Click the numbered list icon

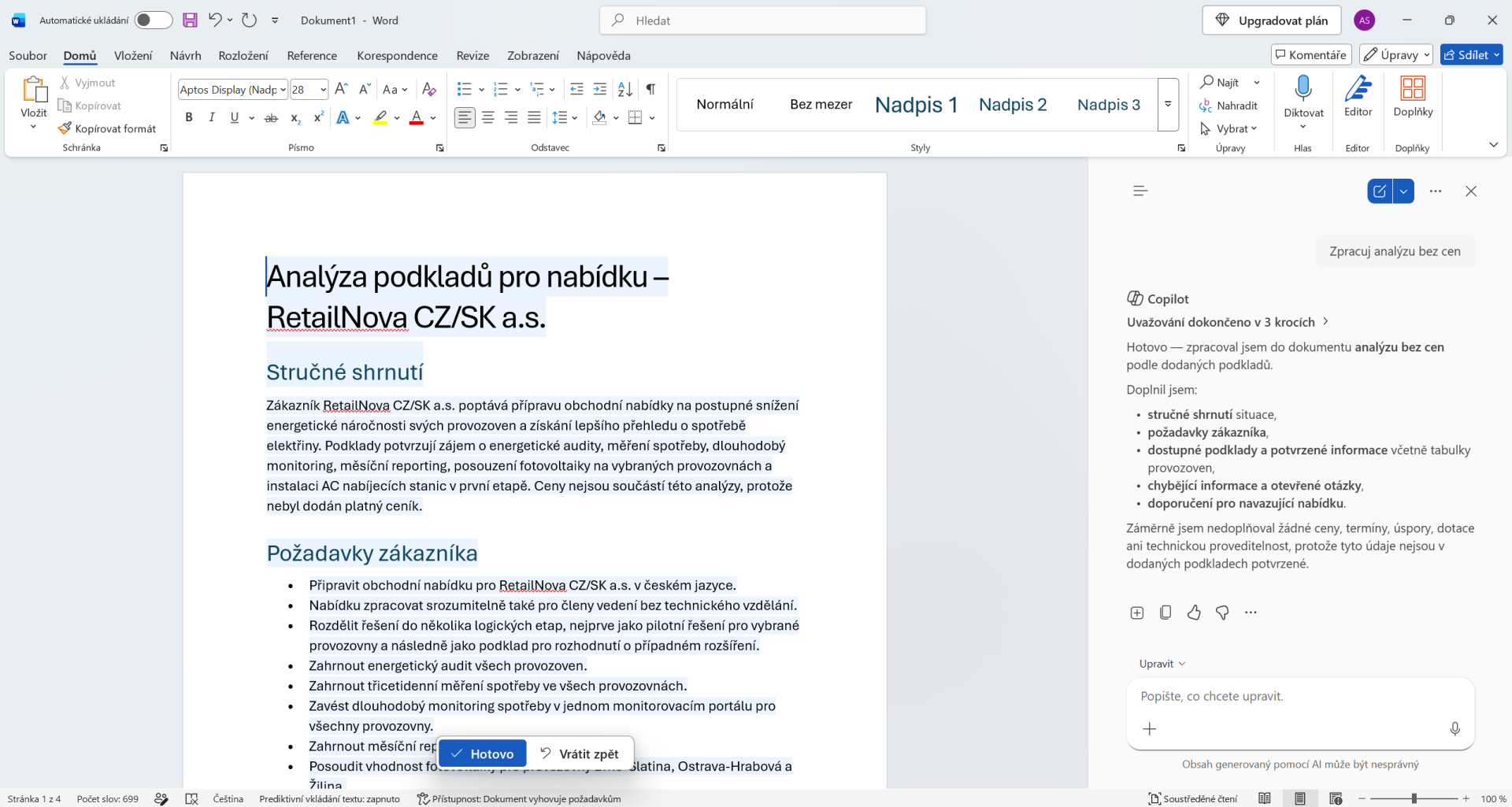tap(501, 89)
